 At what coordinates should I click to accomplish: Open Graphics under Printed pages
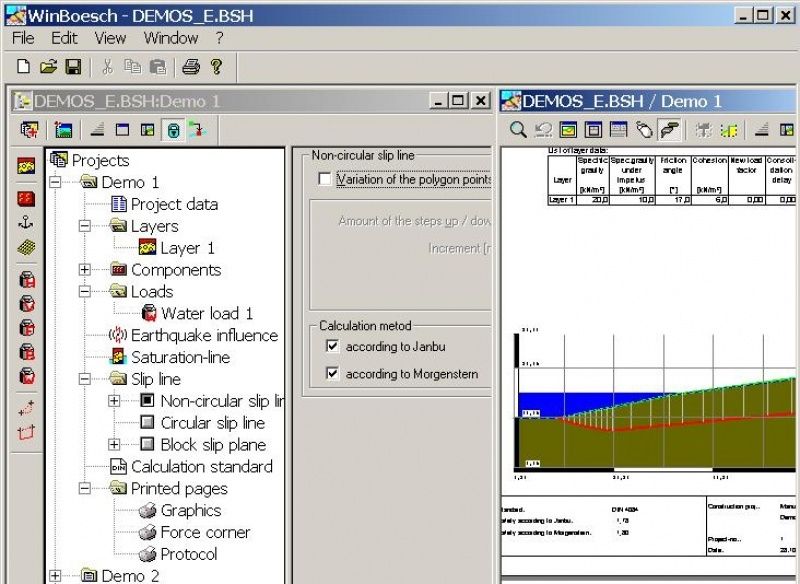pos(191,510)
